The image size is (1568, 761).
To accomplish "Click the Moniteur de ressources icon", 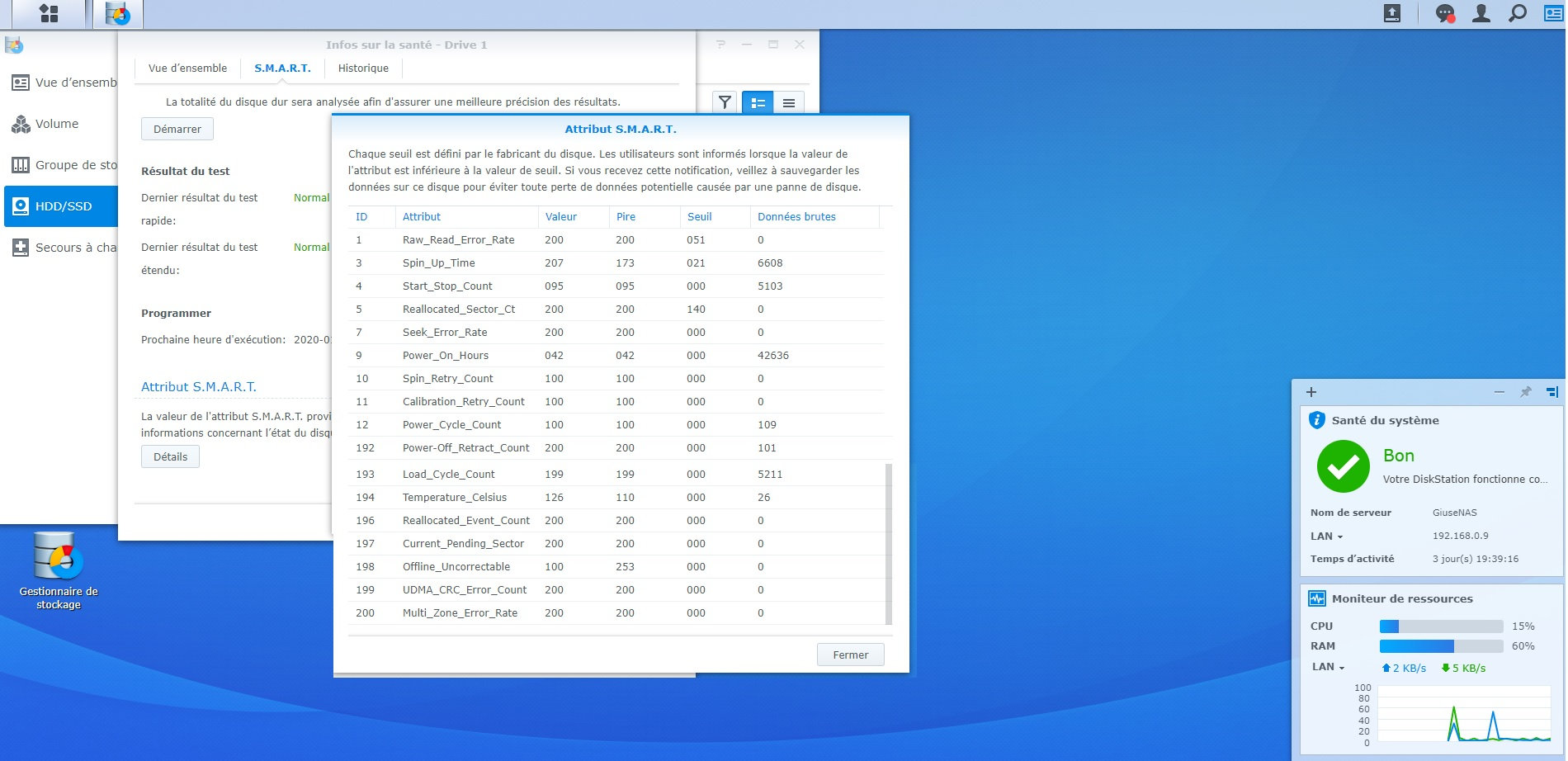I will pos(1317,598).
